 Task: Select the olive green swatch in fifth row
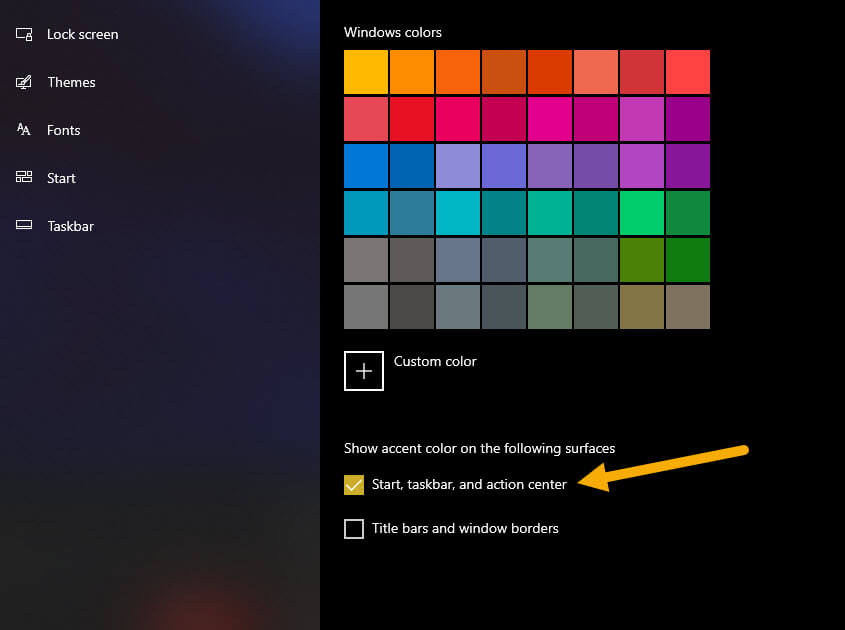[642, 260]
